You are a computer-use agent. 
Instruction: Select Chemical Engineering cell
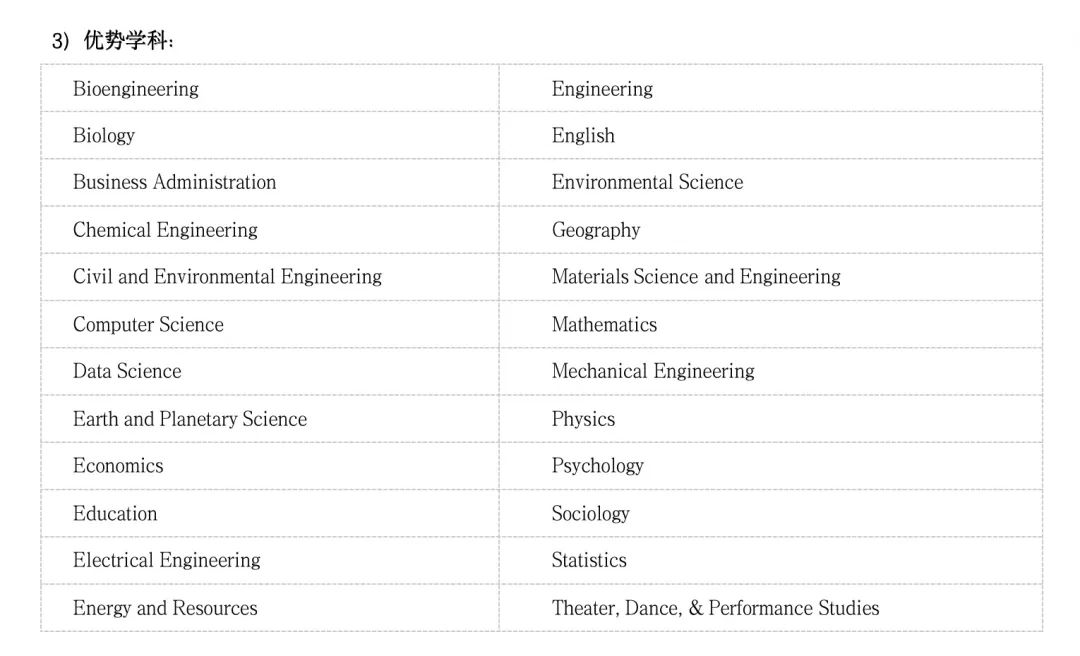pyautogui.click(x=165, y=230)
